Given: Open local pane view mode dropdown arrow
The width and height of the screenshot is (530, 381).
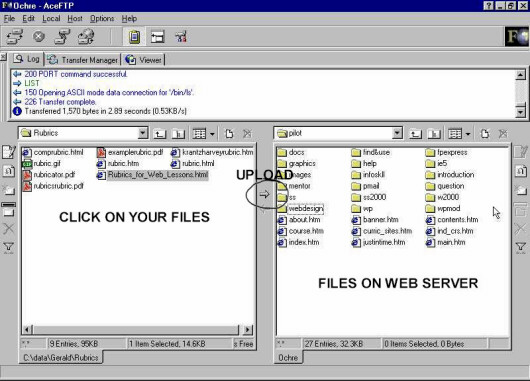Looking at the screenshot, I should pos(212,134).
